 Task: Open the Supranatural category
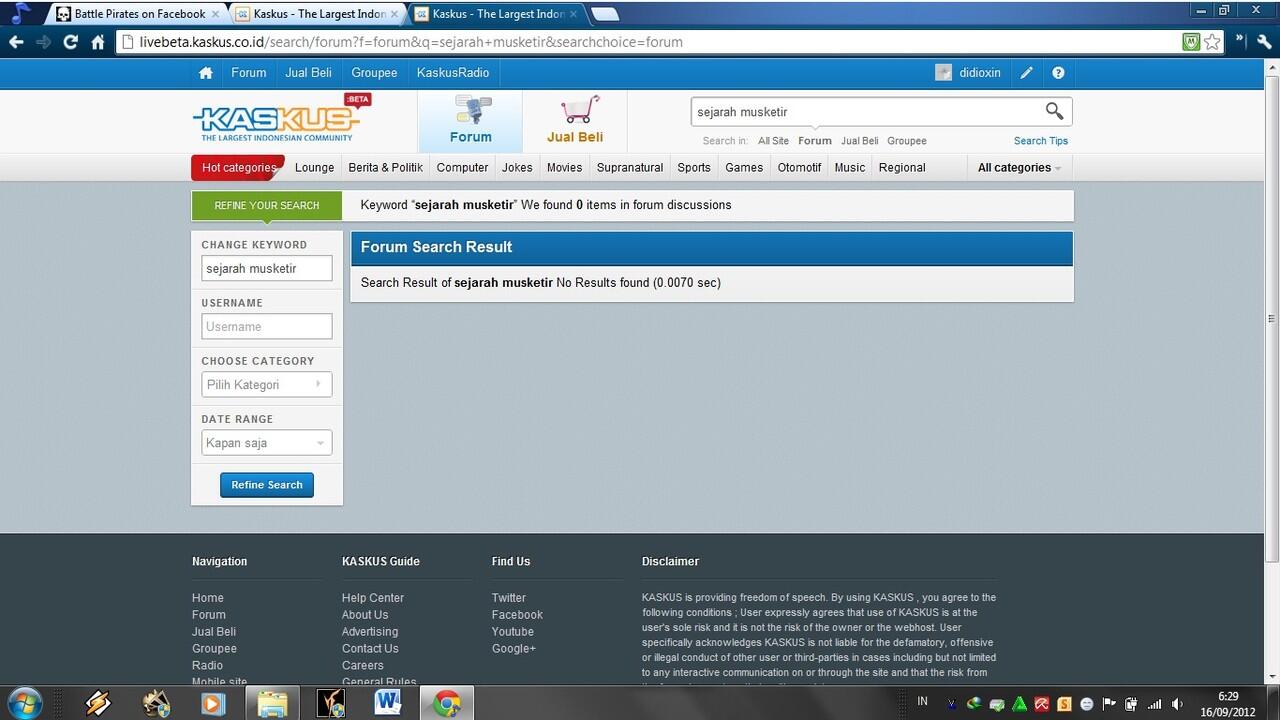pyautogui.click(x=630, y=168)
